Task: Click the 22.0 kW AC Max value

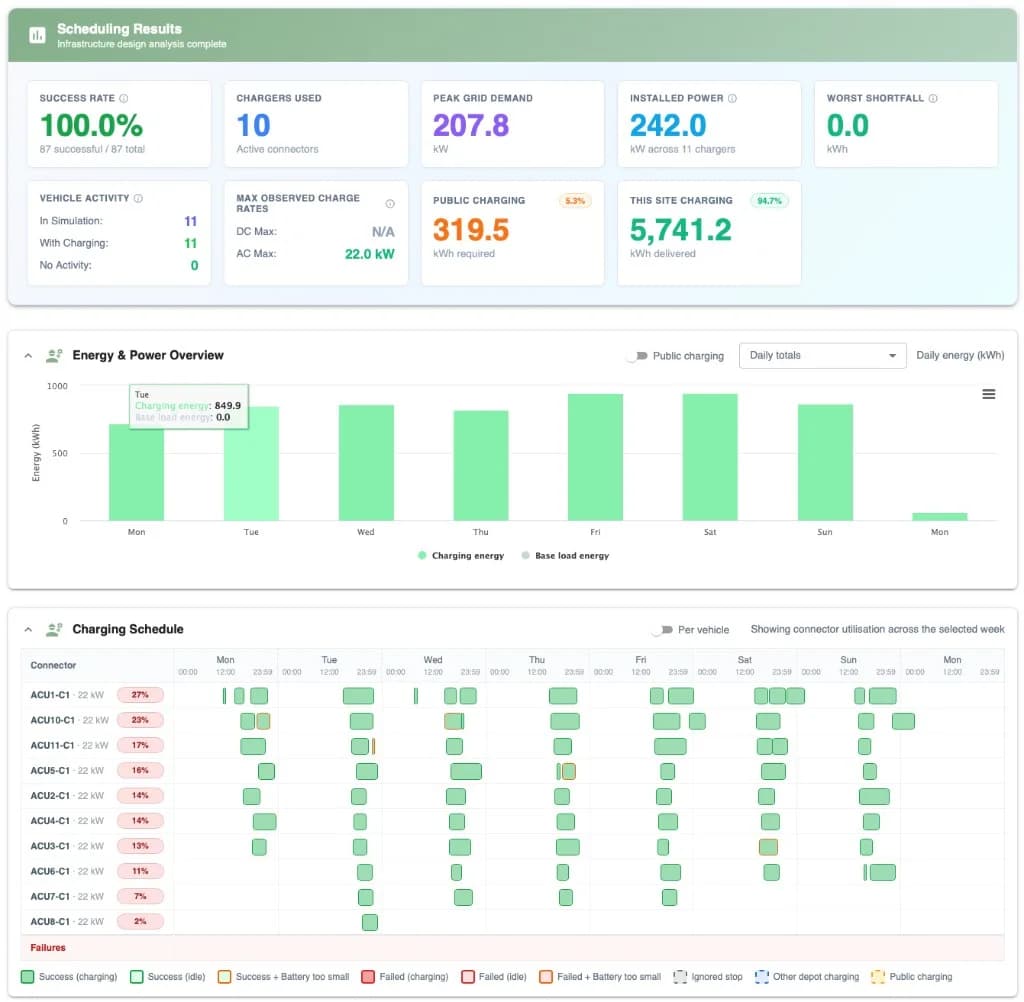Action: [x=369, y=254]
